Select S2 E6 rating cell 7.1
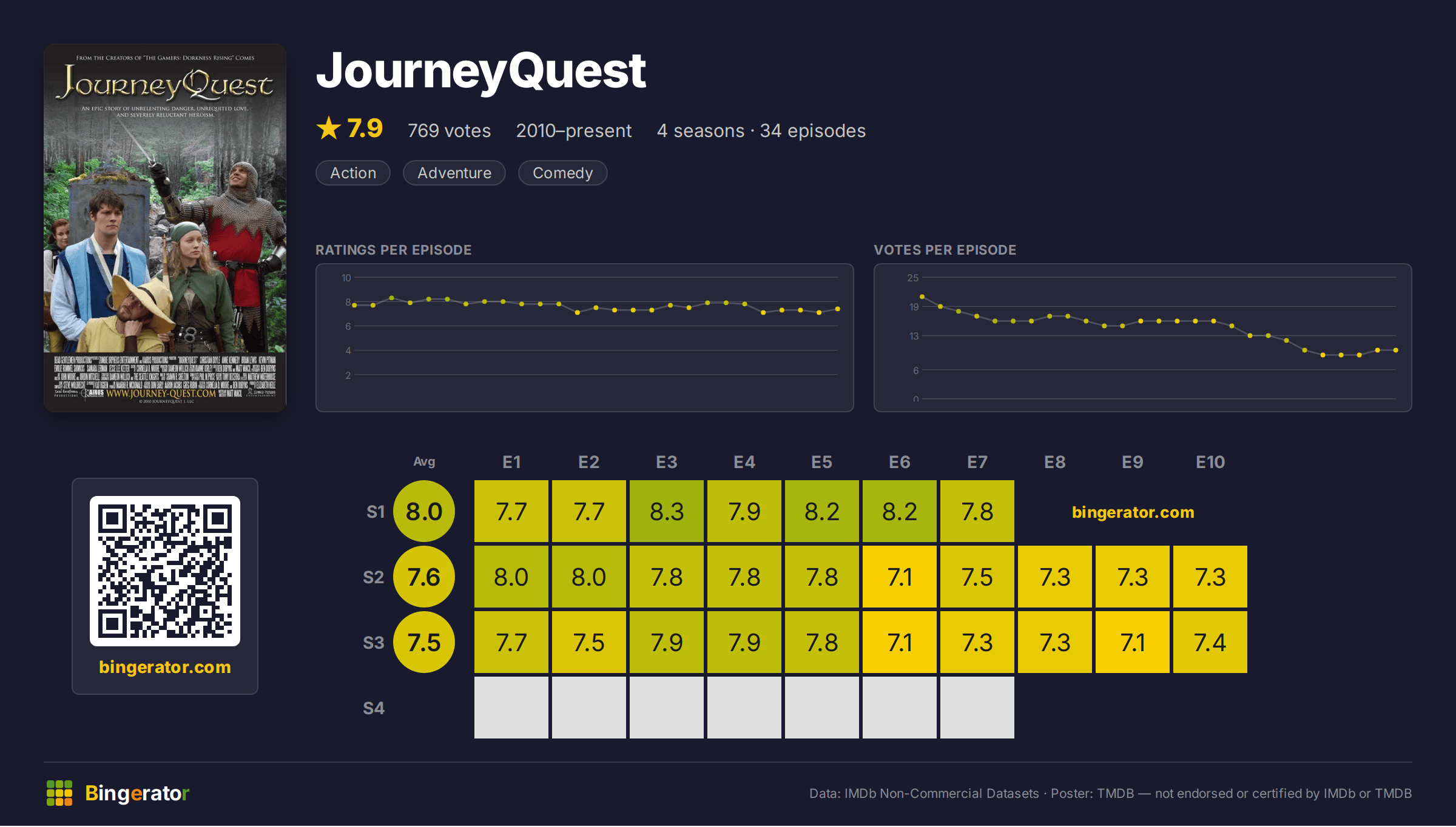The height and width of the screenshot is (827, 1456). [900, 577]
